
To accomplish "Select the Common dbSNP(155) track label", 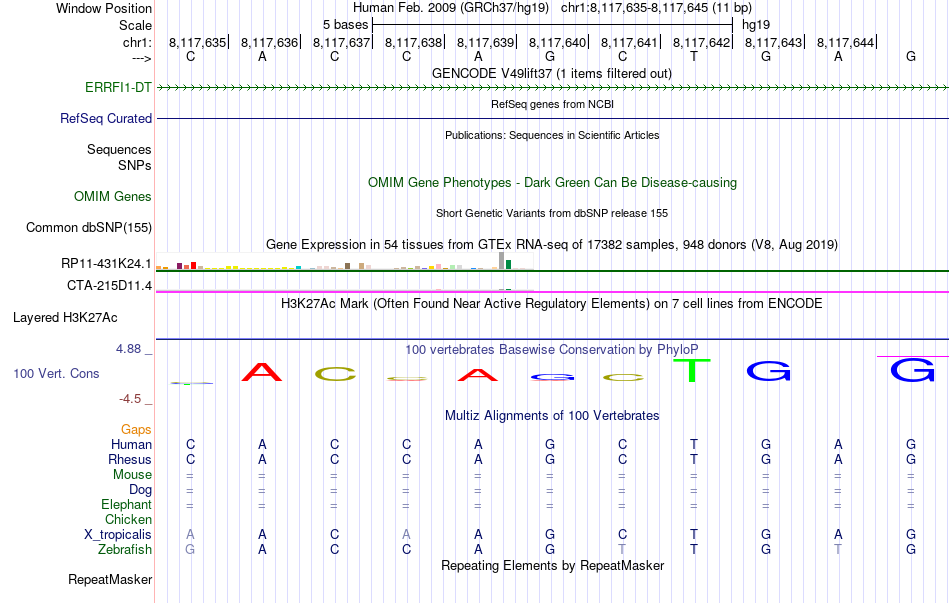I will (89, 227).
